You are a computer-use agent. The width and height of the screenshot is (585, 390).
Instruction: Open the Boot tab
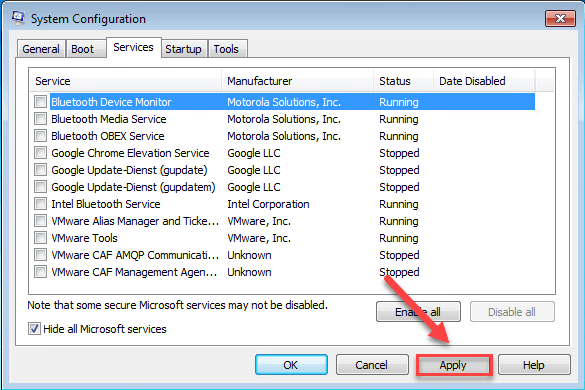(82, 49)
